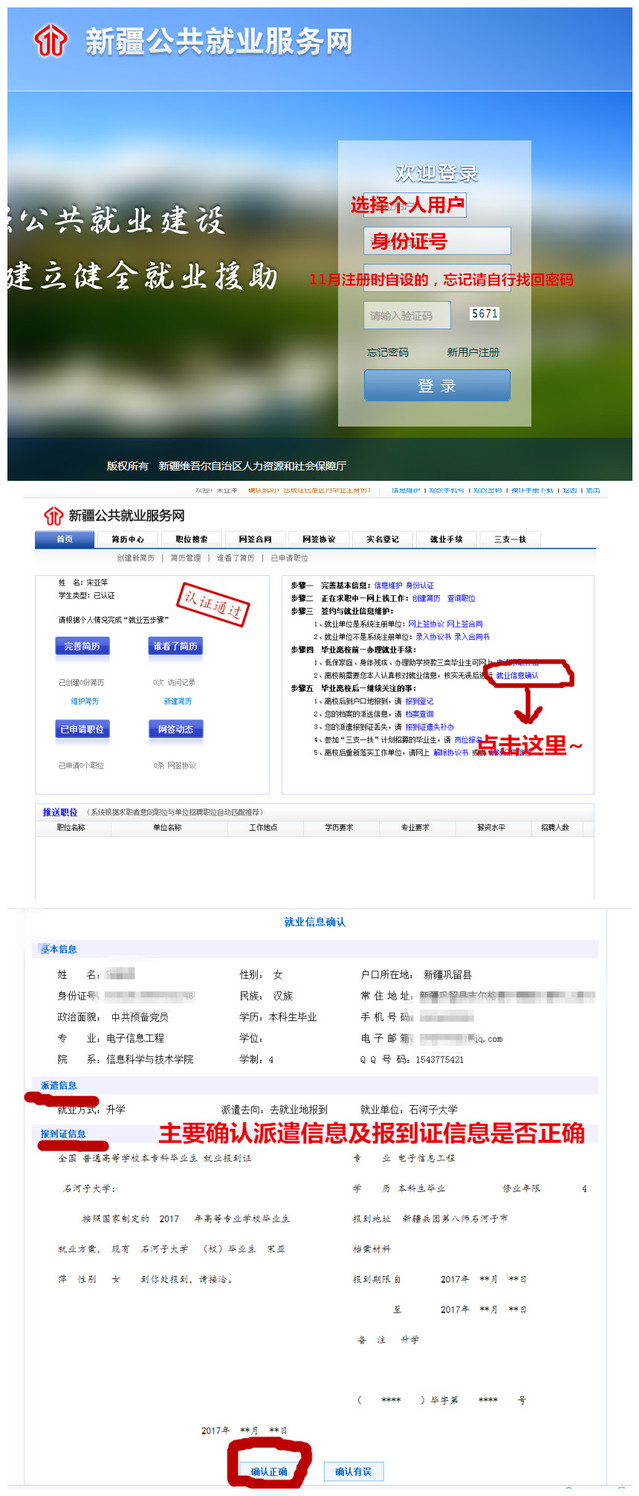
Task: Select 已申请职位 in the sub-menu
Action: [x=289, y=558]
